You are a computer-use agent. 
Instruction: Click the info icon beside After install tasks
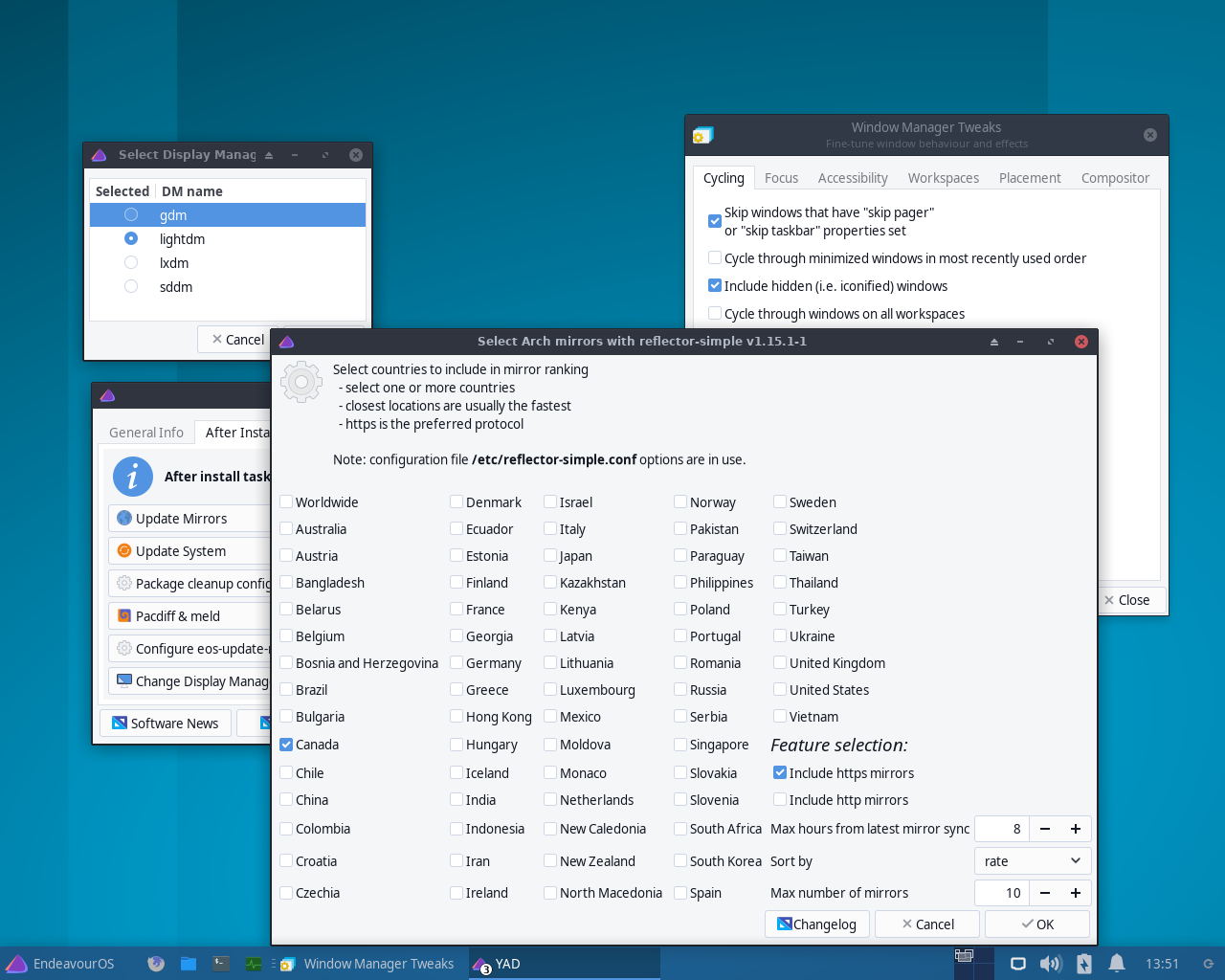tap(133, 476)
